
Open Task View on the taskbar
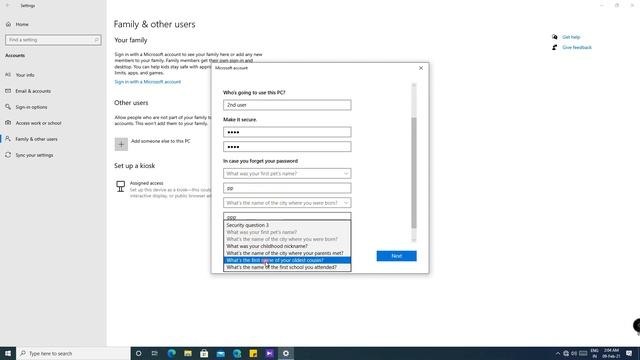point(155,353)
